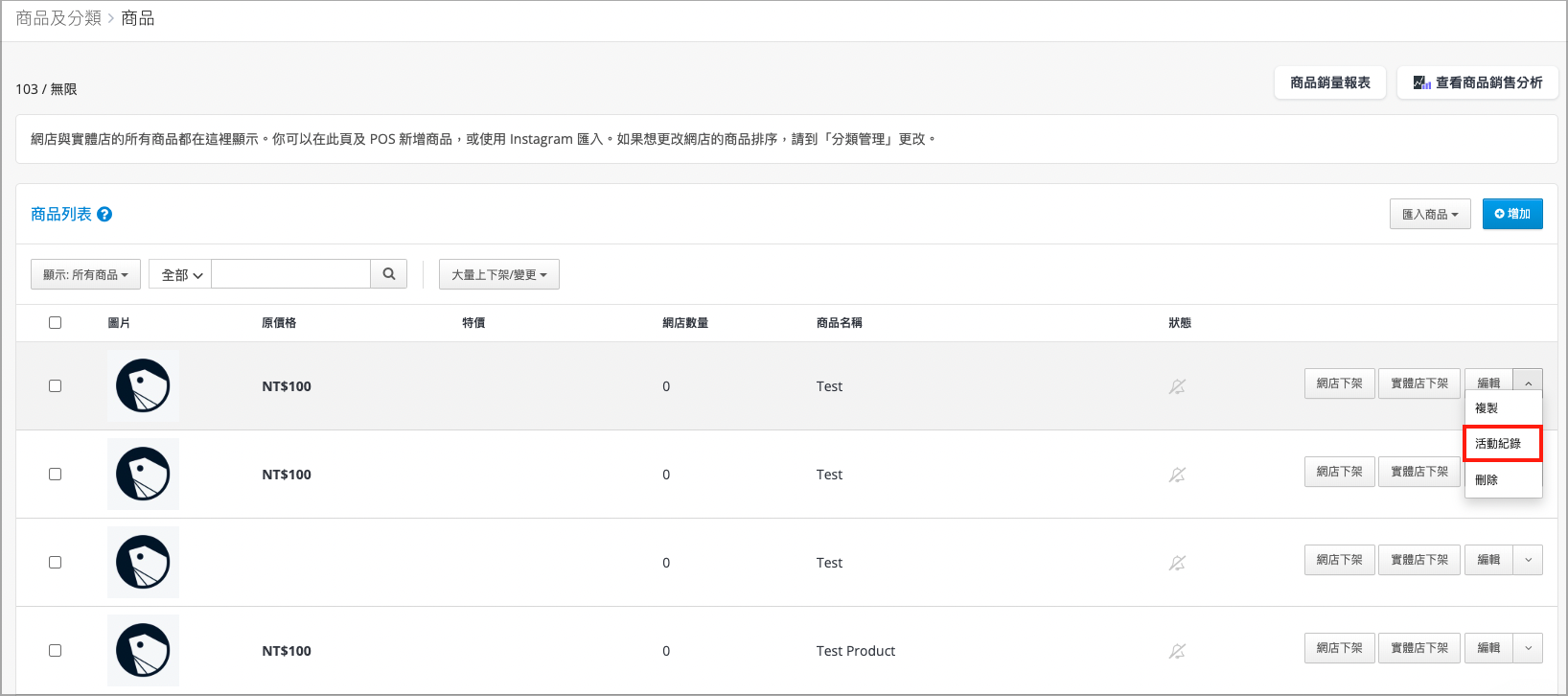This screenshot has width=1568, height=696.
Task: Check checkbox of the second Test row
Action: point(55,474)
